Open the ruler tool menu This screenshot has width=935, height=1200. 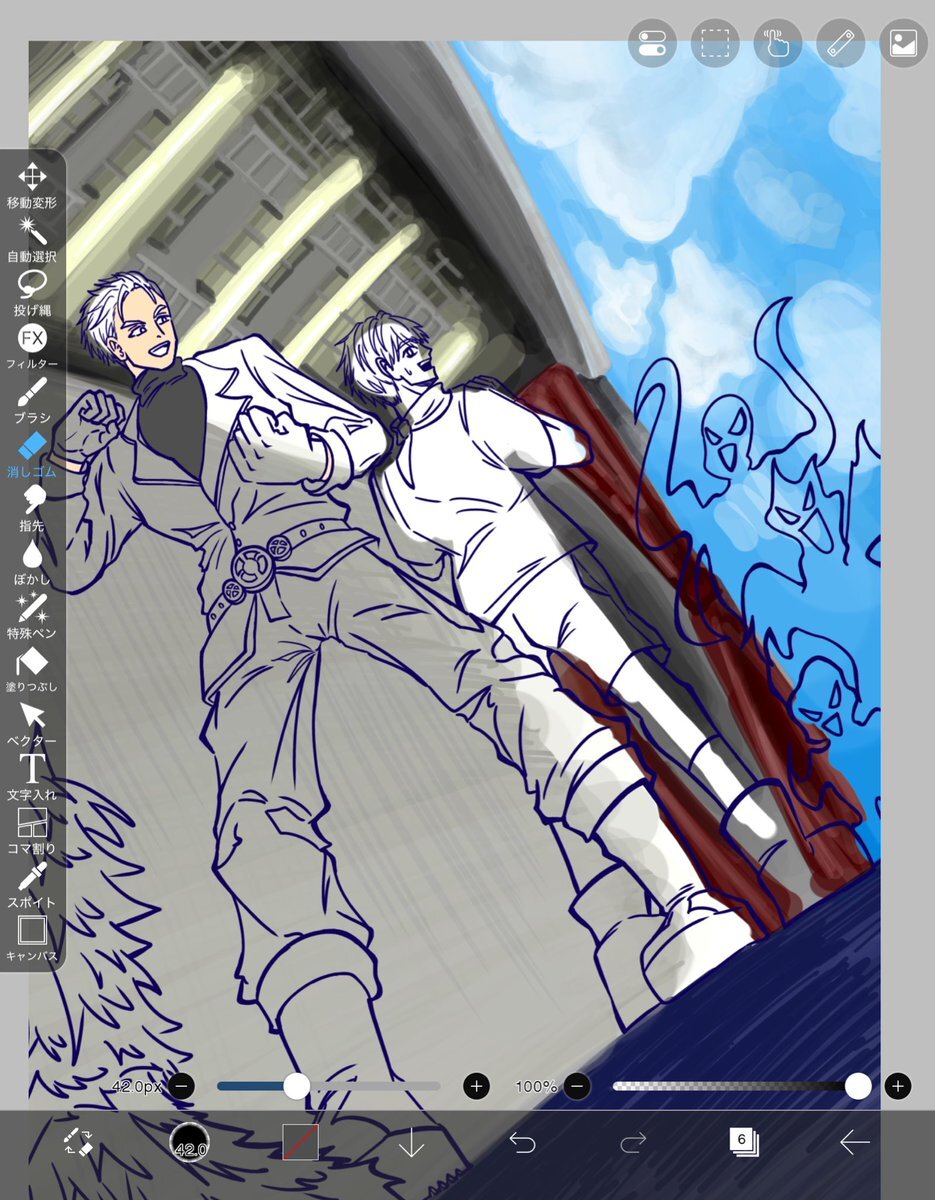click(x=841, y=44)
